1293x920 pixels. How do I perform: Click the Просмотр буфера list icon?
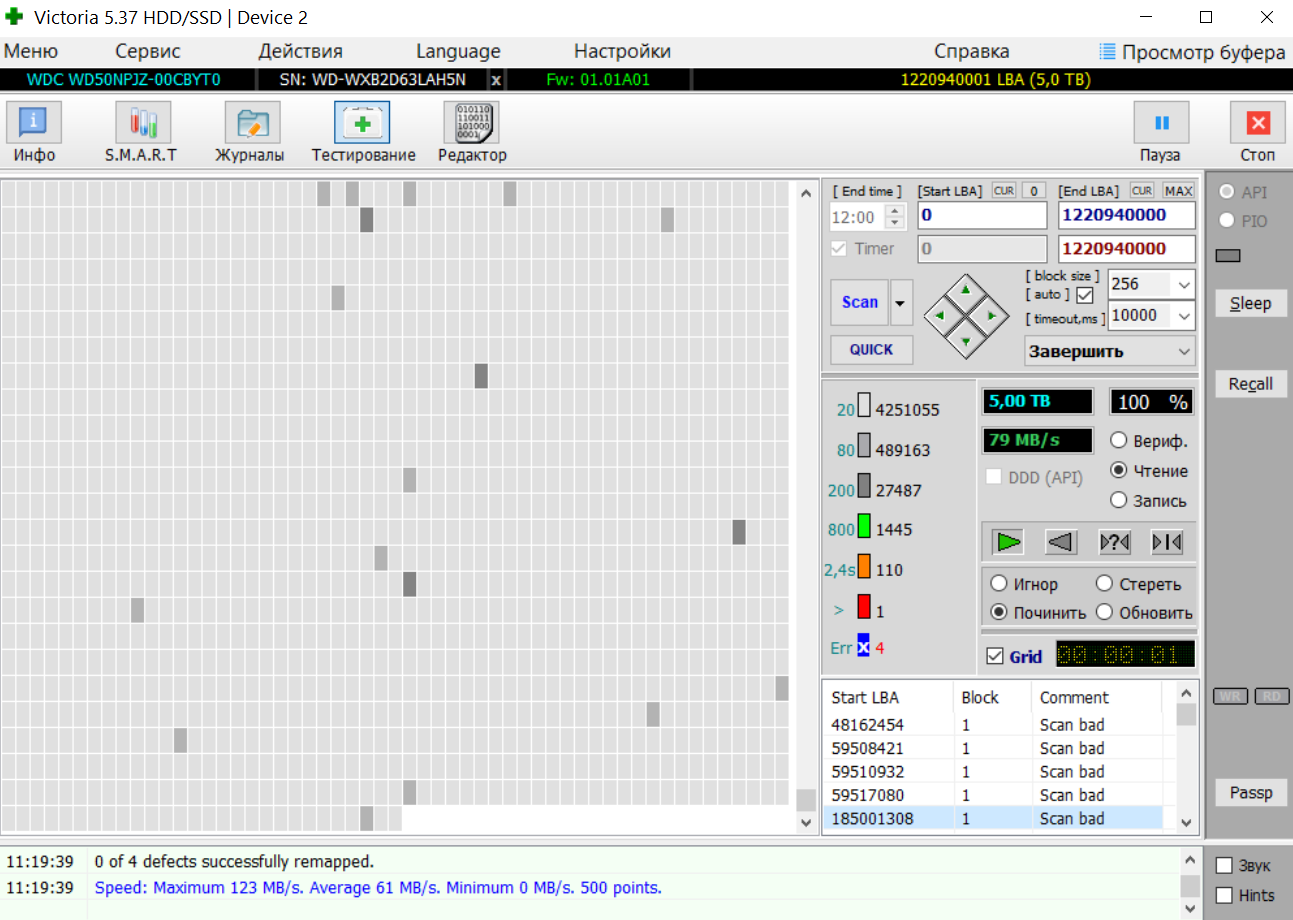[x=1107, y=51]
